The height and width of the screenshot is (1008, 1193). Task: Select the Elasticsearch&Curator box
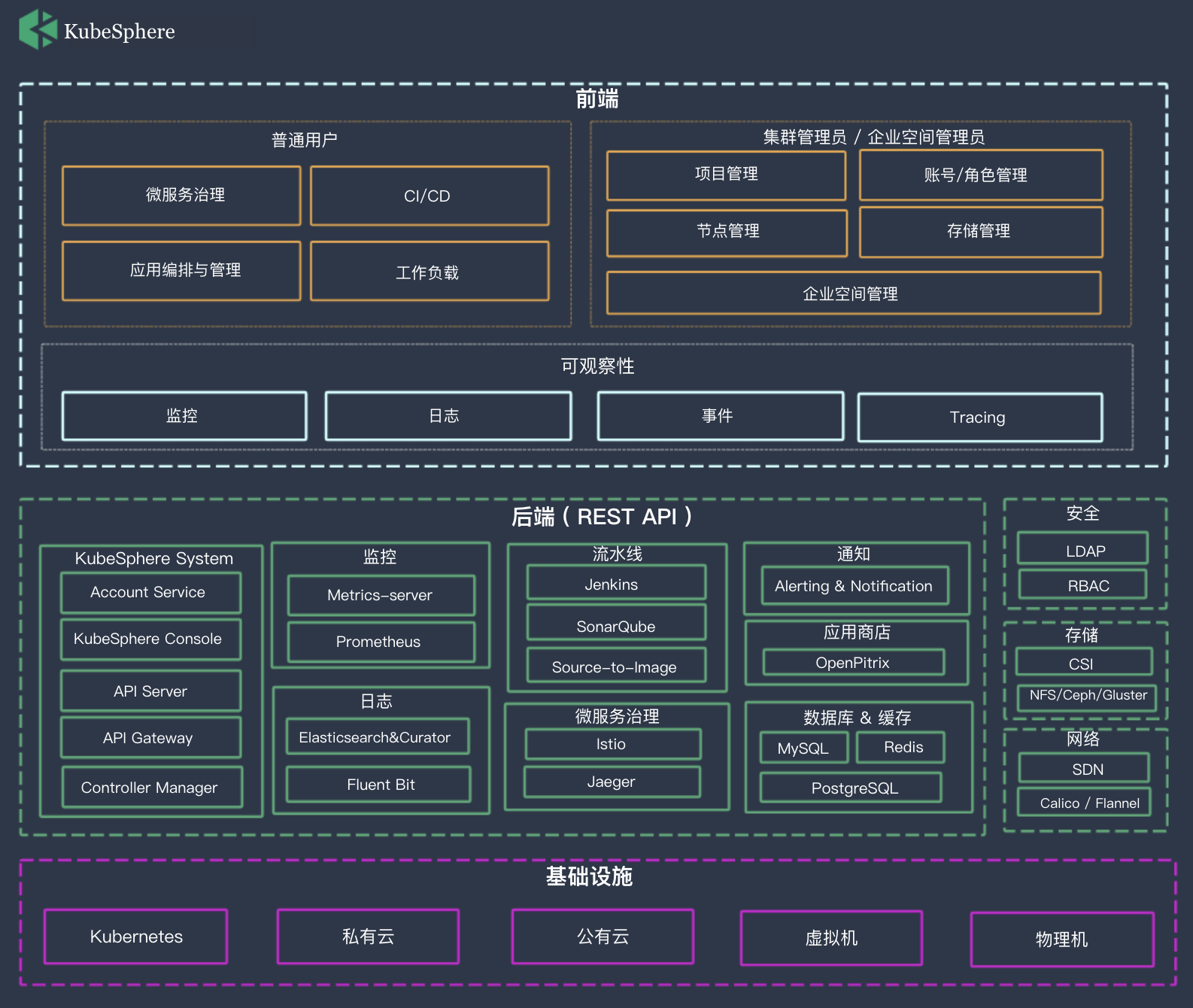point(377,737)
